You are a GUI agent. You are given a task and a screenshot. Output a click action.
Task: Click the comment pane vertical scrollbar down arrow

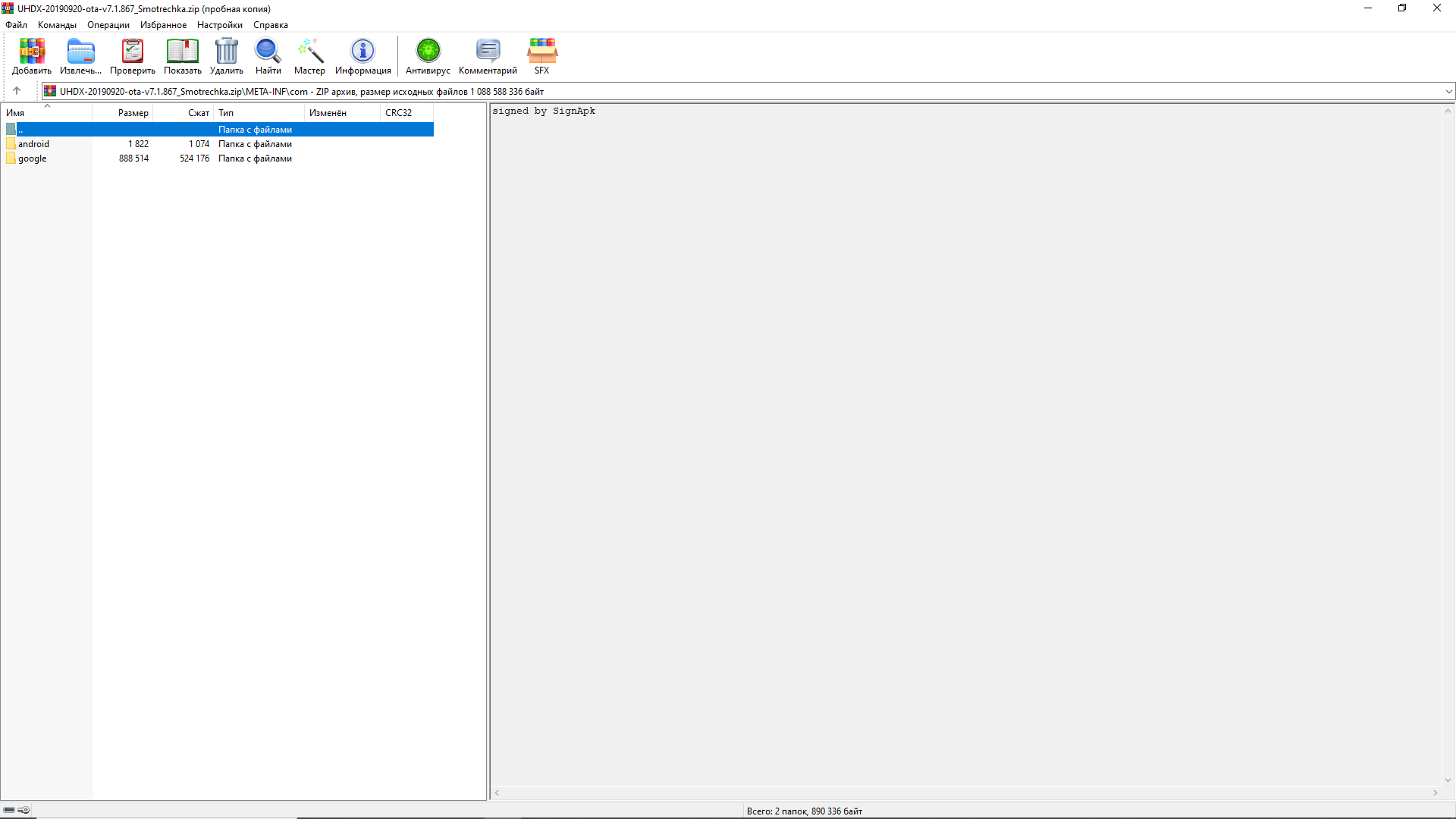[x=1448, y=780]
